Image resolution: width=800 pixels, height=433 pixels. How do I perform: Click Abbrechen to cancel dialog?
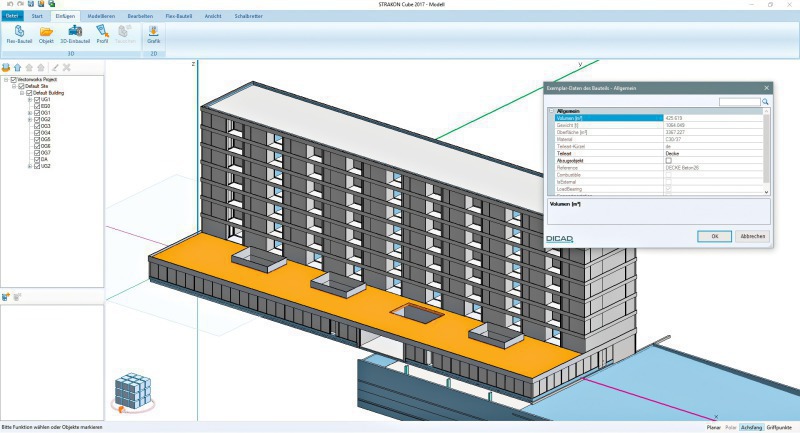753,236
